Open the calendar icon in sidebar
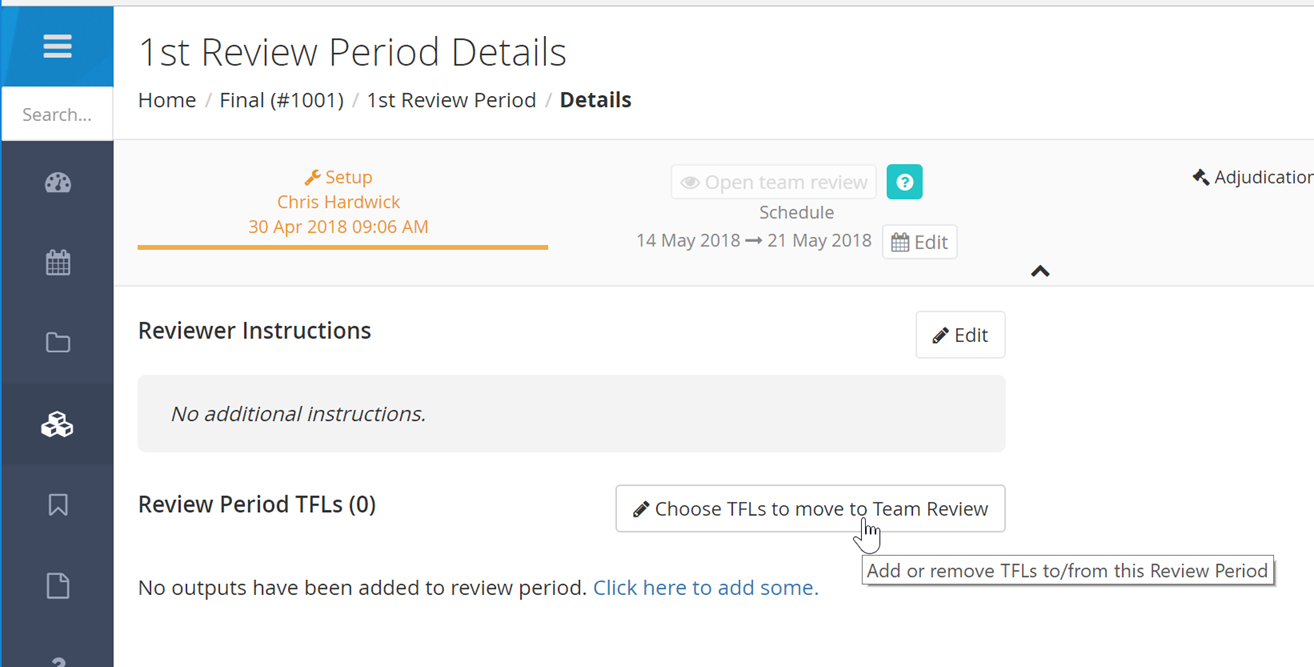Viewport: 1314px width, 667px height. 58,263
